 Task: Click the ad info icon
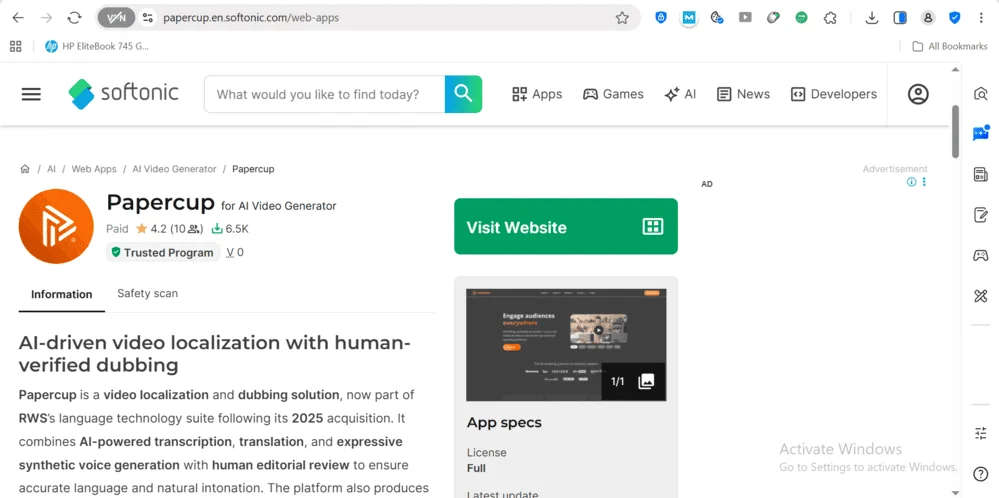click(x=911, y=182)
